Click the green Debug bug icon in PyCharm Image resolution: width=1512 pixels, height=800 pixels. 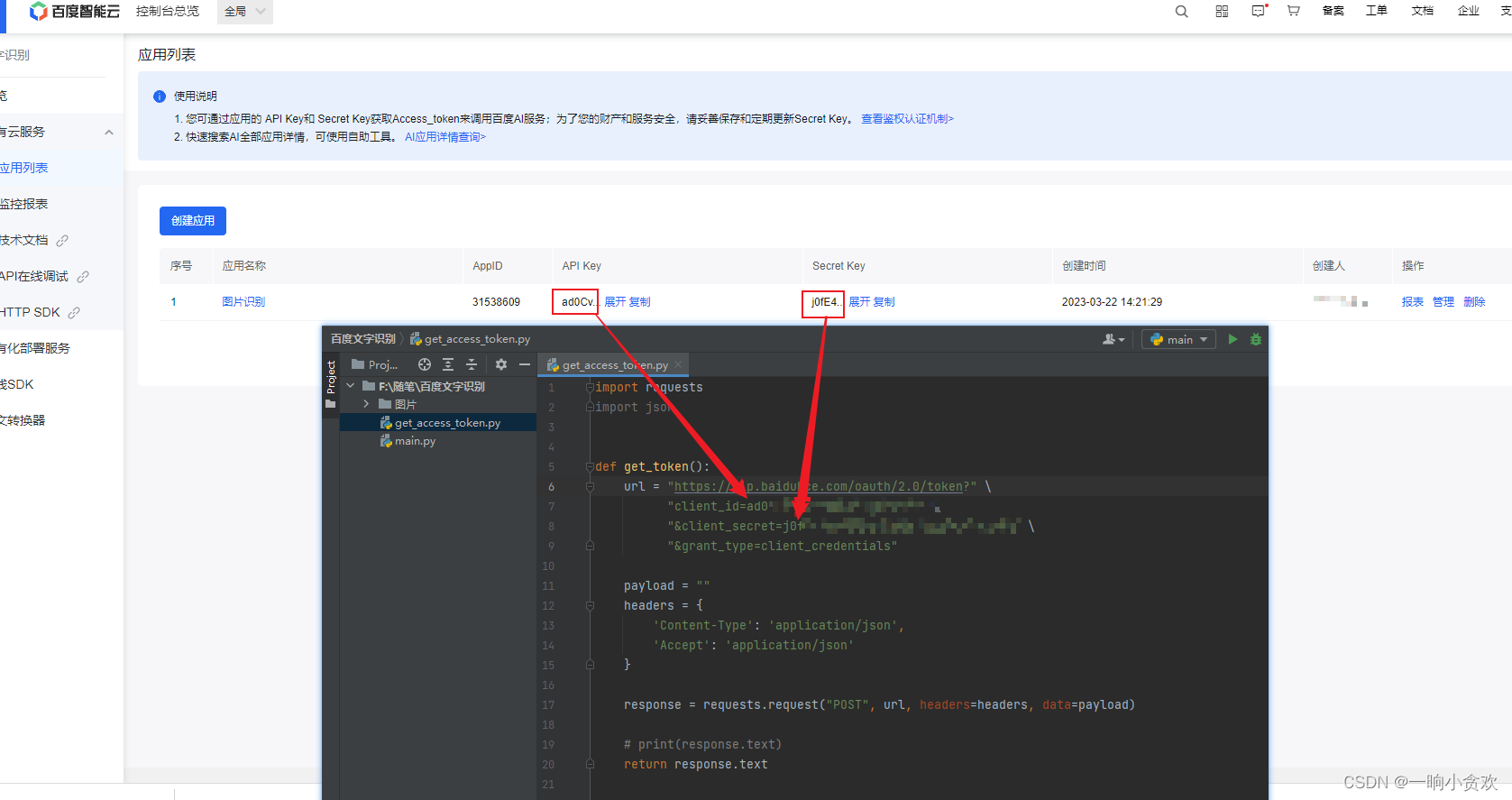tap(1256, 339)
